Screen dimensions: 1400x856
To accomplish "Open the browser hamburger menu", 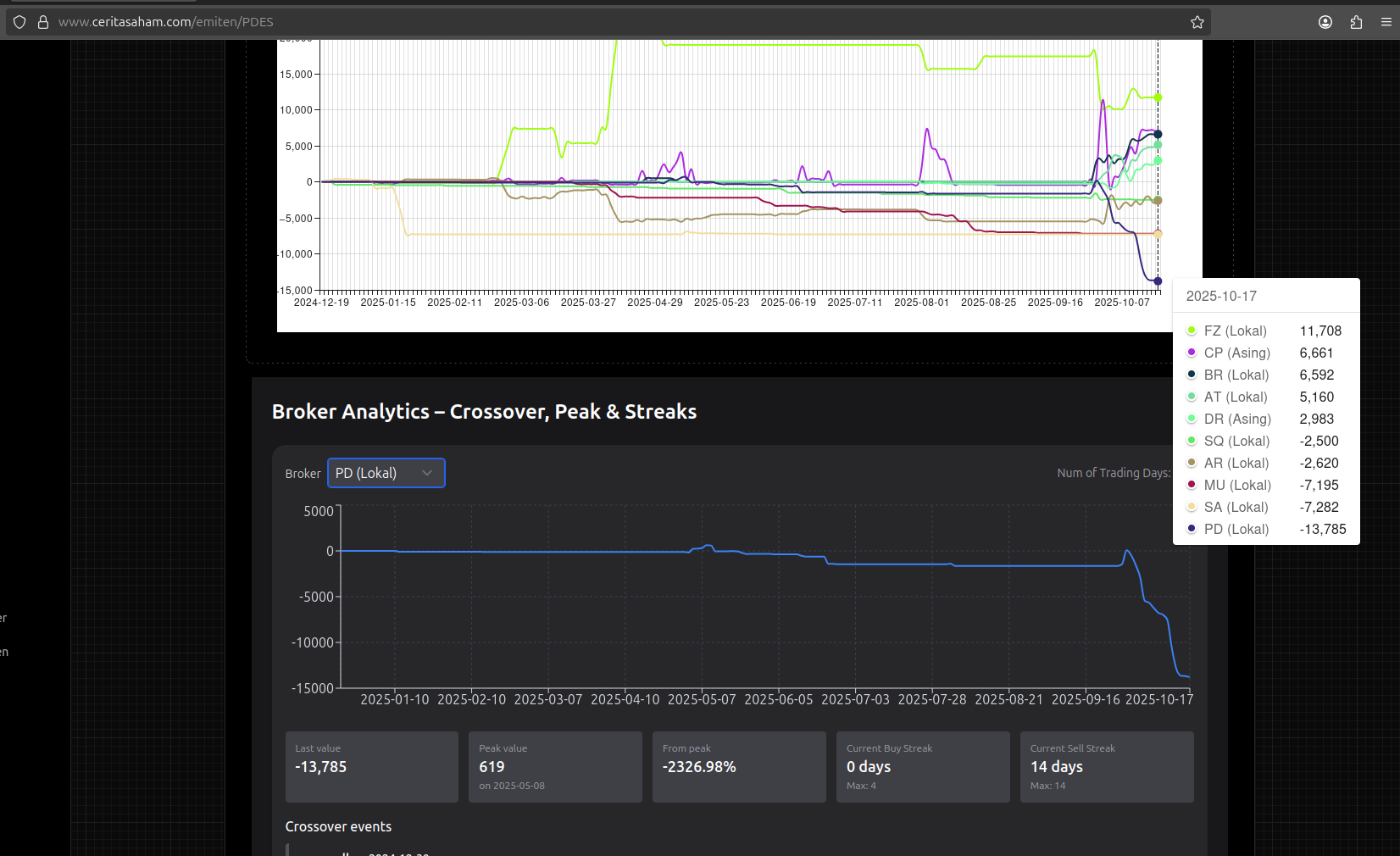I will [1386, 22].
